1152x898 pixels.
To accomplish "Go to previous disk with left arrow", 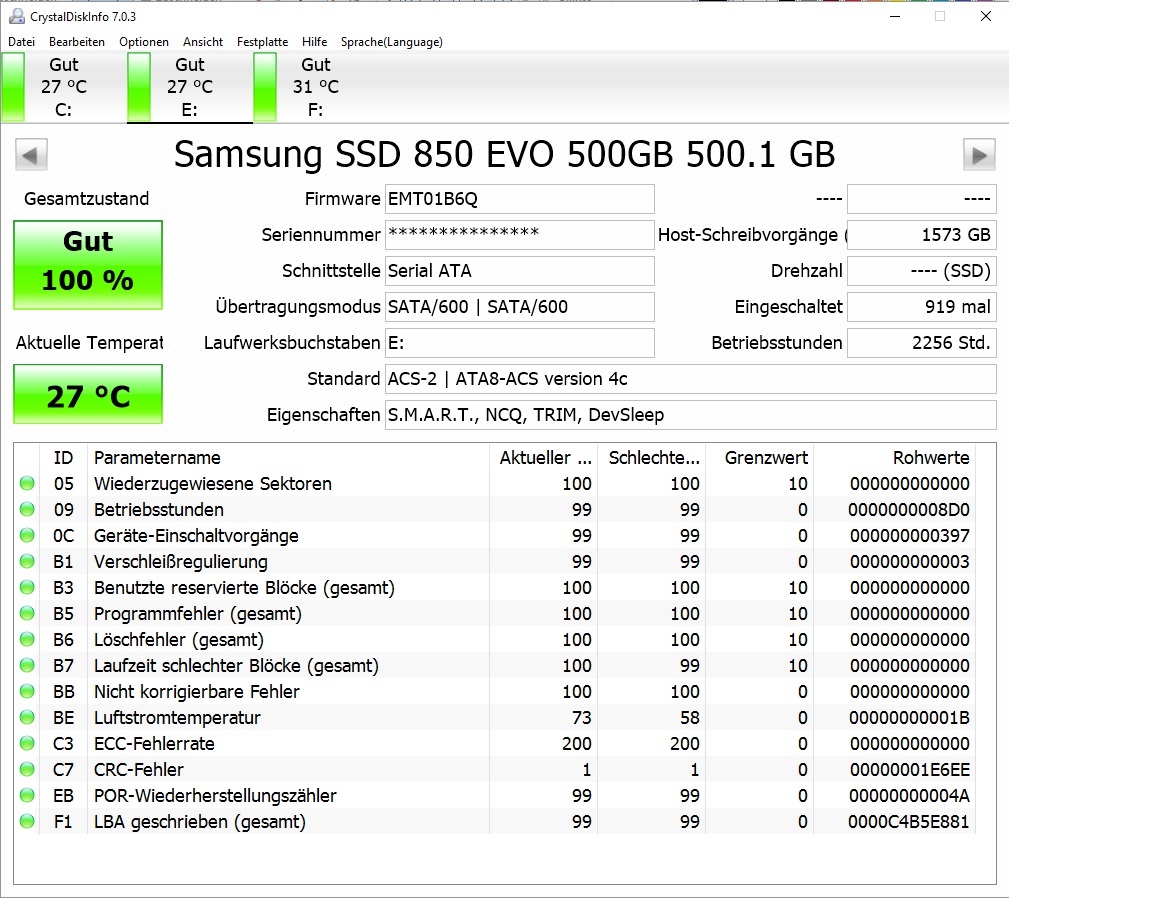I will 31,155.
